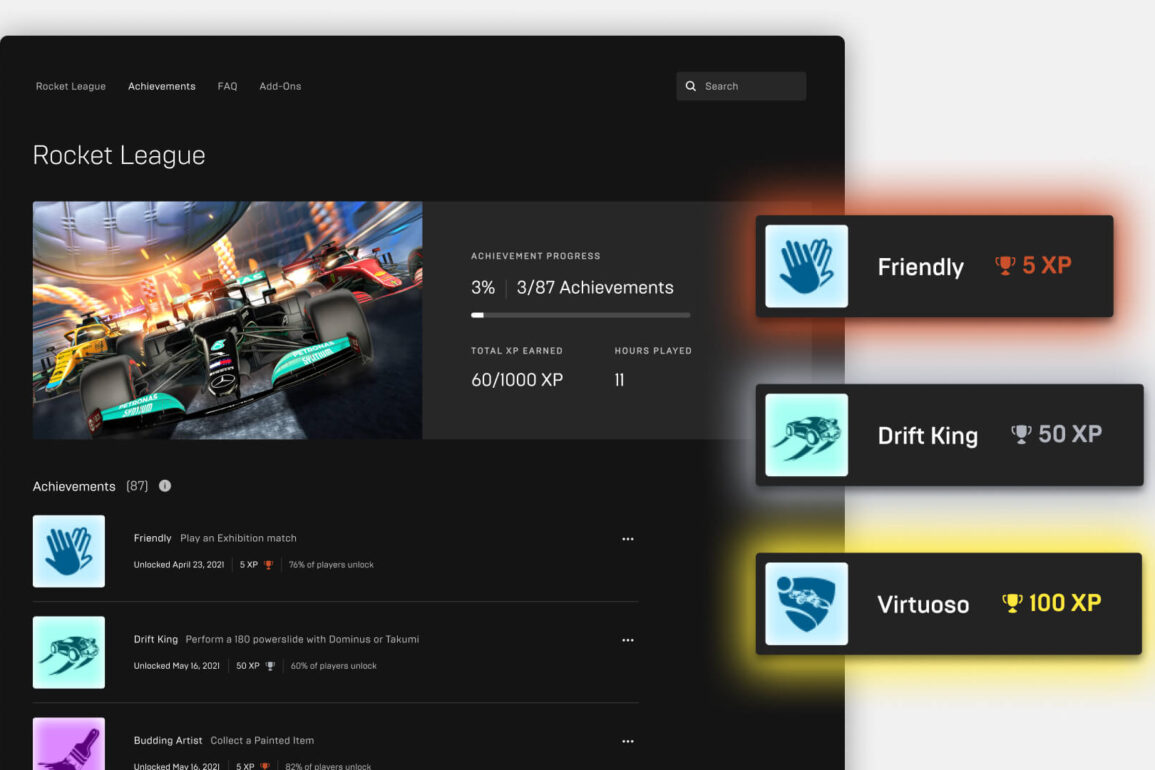Click the orange trophy on Friendly card

(x=1005, y=265)
